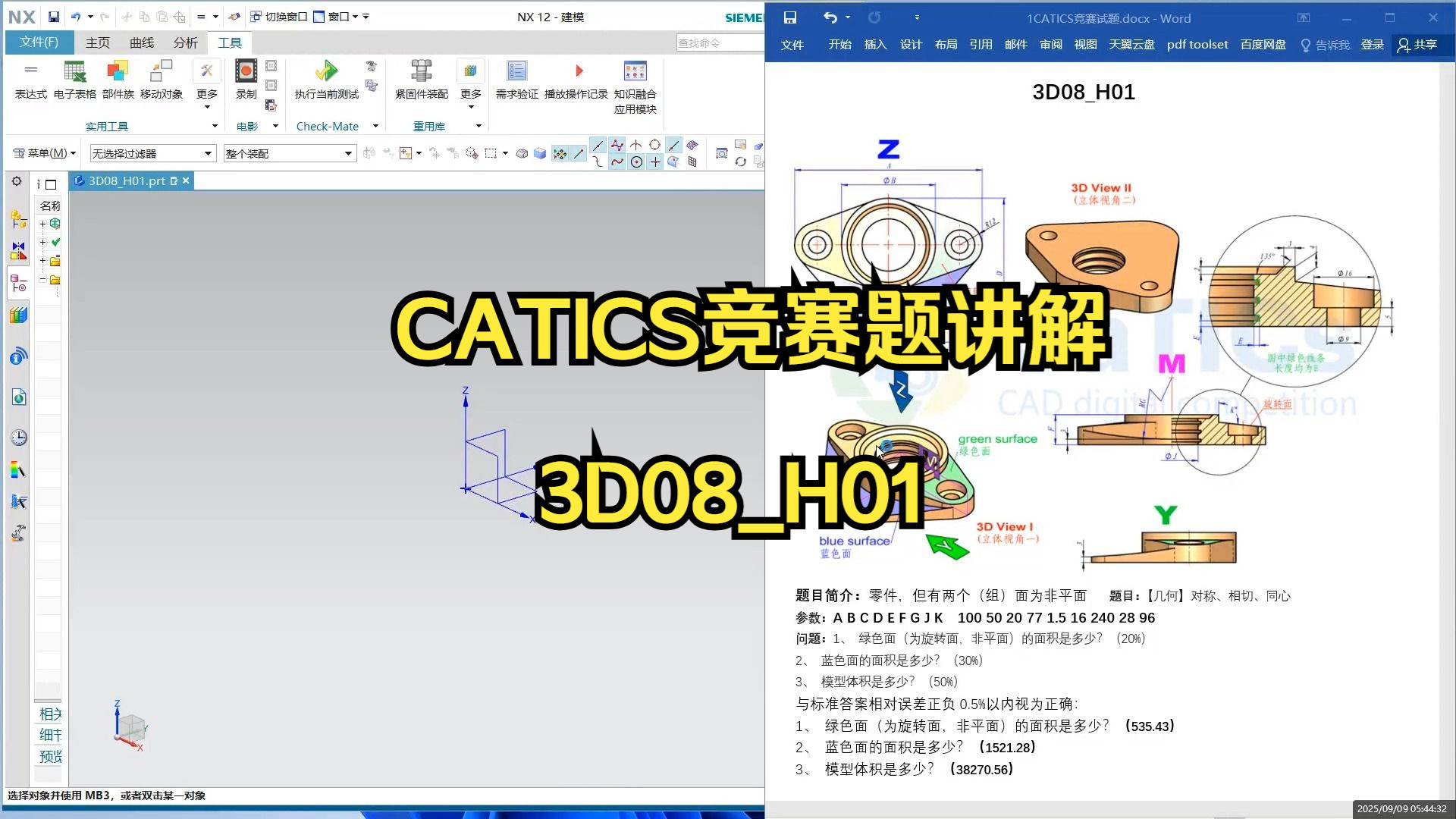
Task: Save the NX part with the save icon
Action: pos(53,17)
